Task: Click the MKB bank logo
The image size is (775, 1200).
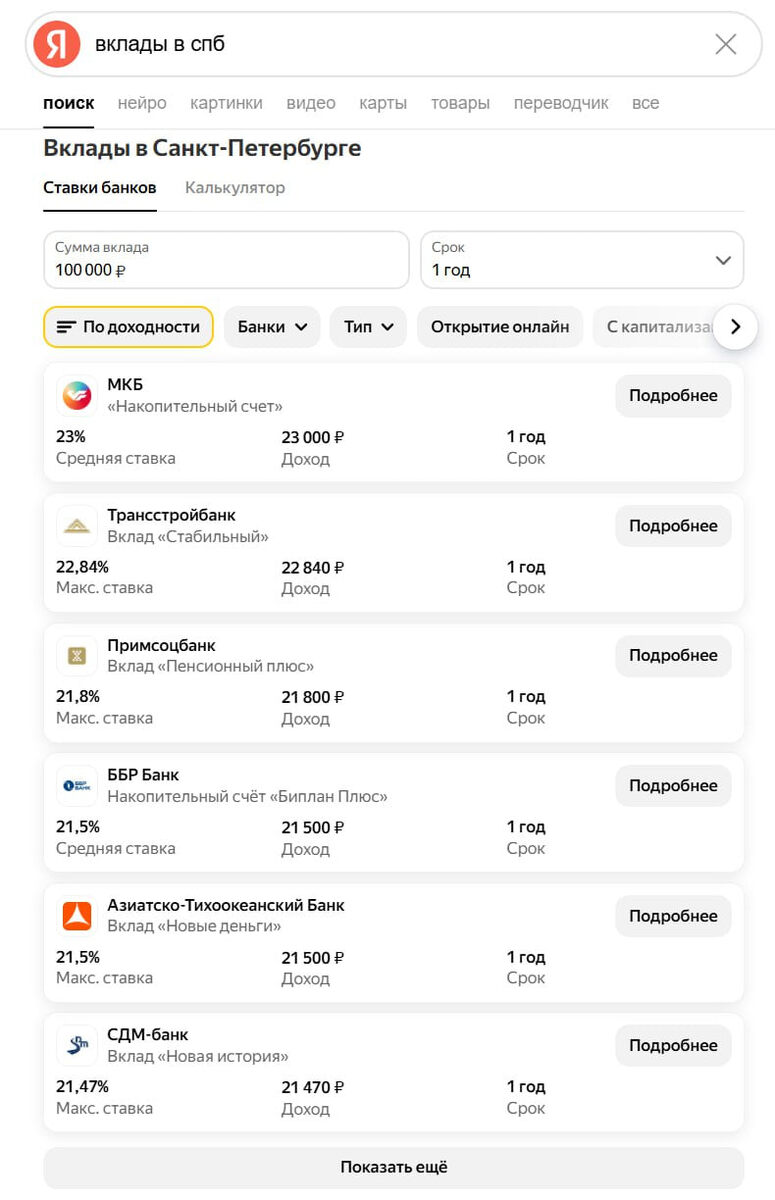Action: (77, 396)
